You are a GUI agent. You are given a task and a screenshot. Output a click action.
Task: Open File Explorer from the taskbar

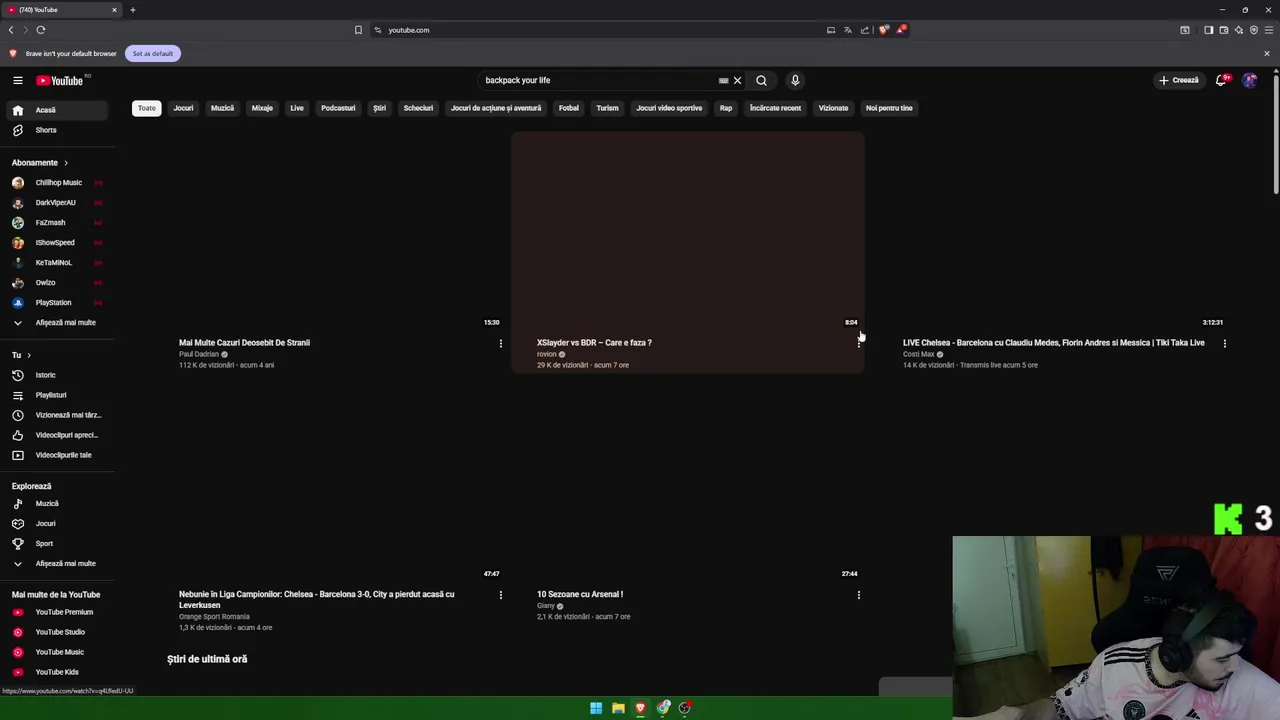pos(618,708)
